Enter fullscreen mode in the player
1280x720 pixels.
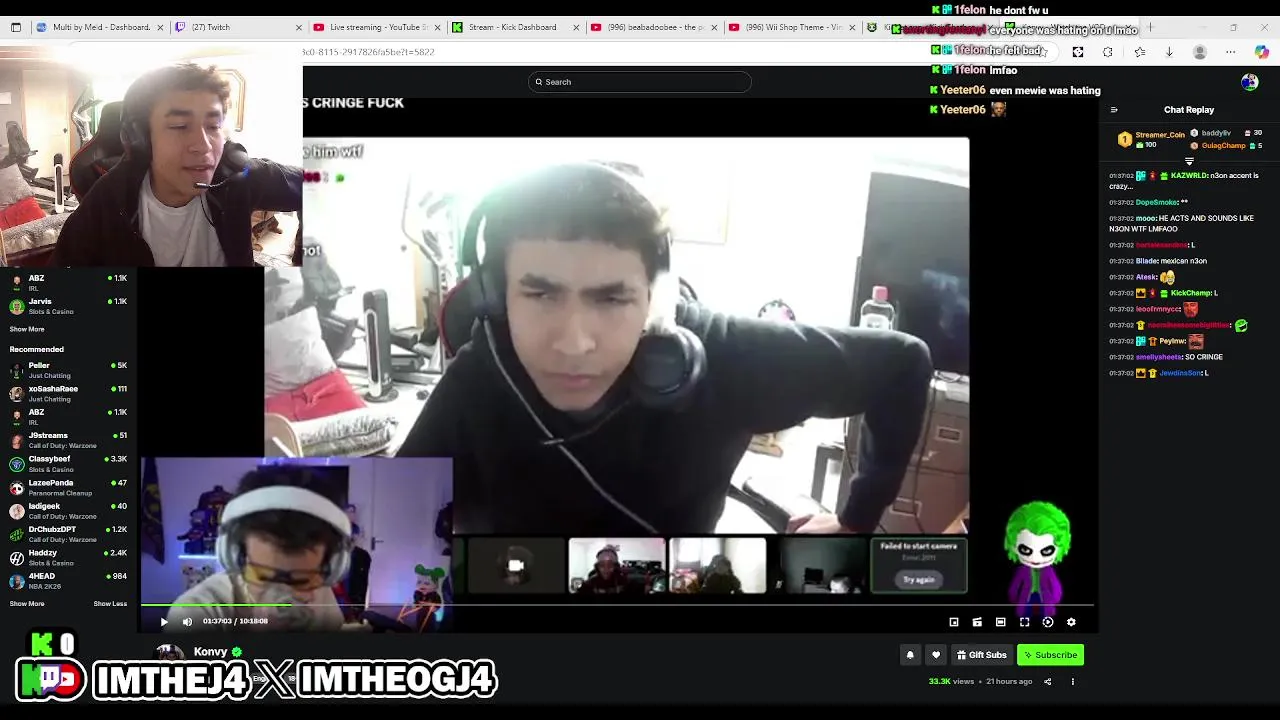(x=1024, y=622)
